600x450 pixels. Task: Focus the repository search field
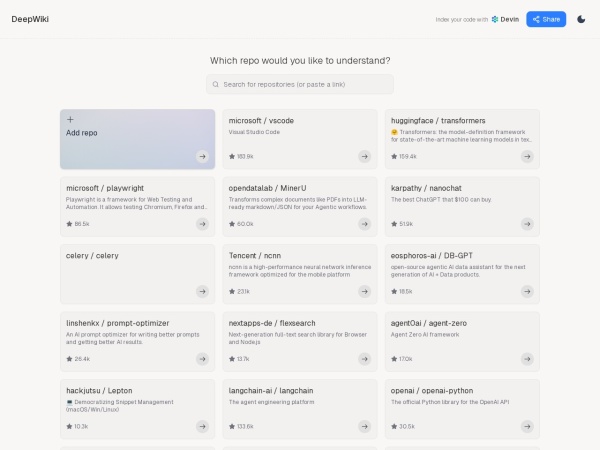pyautogui.click(x=300, y=84)
